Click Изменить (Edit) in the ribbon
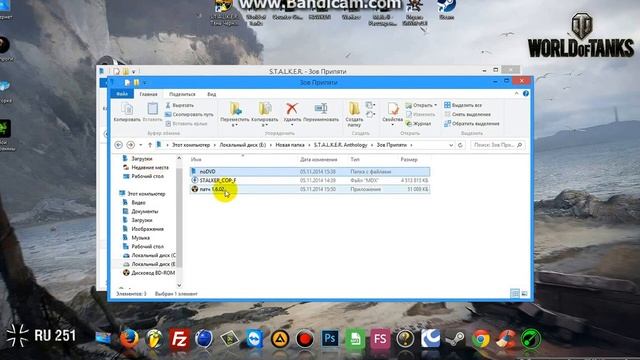 point(420,114)
